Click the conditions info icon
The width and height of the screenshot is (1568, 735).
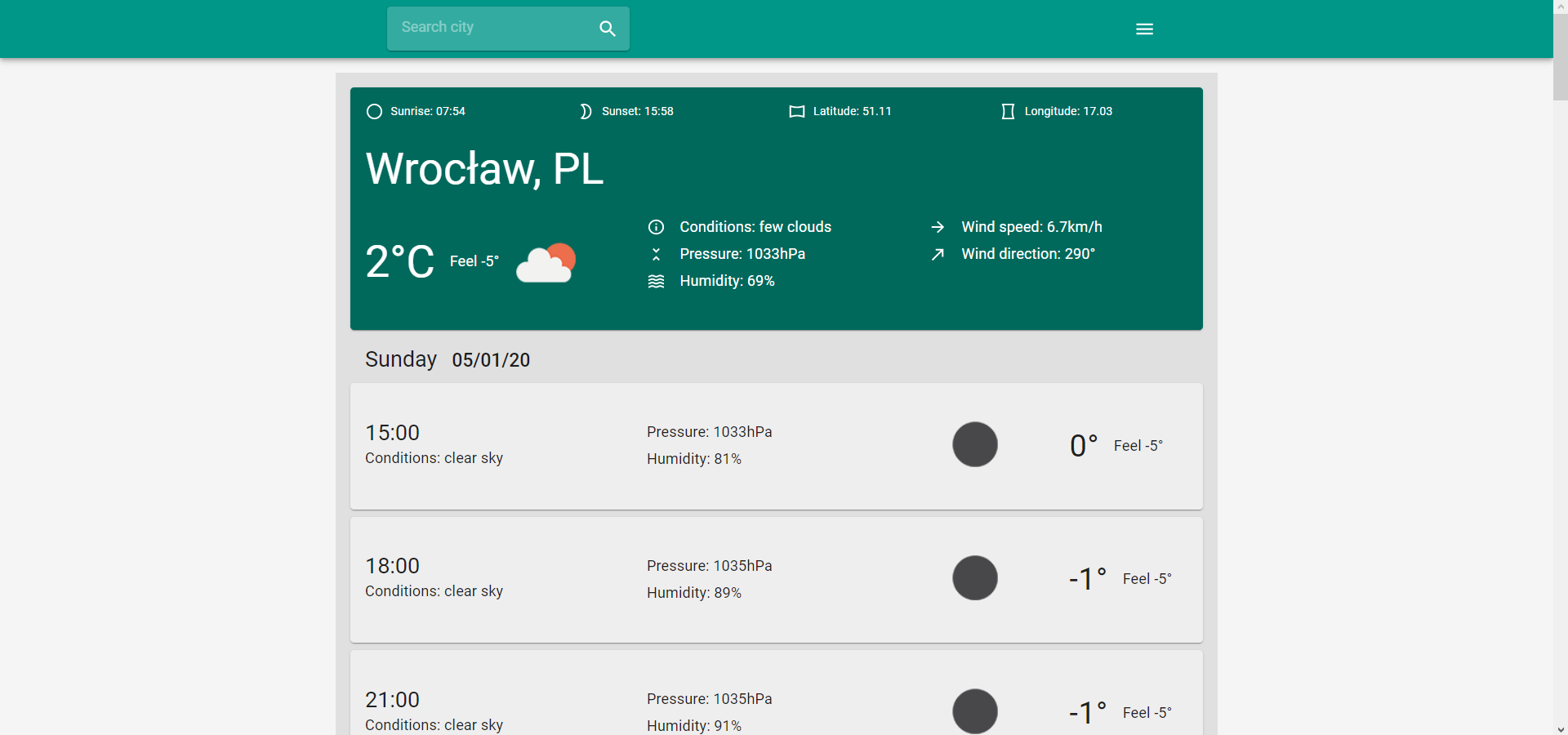656,227
